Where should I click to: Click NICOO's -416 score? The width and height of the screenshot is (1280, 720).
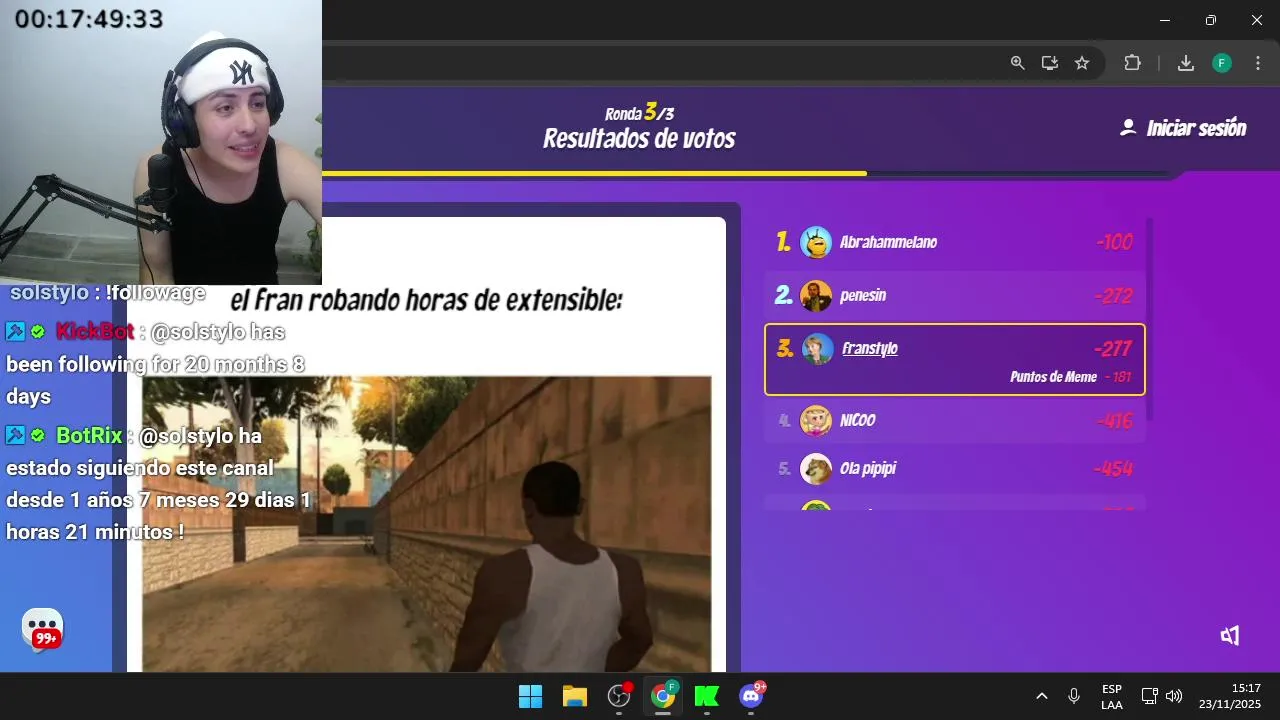click(x=1114, y=420)
